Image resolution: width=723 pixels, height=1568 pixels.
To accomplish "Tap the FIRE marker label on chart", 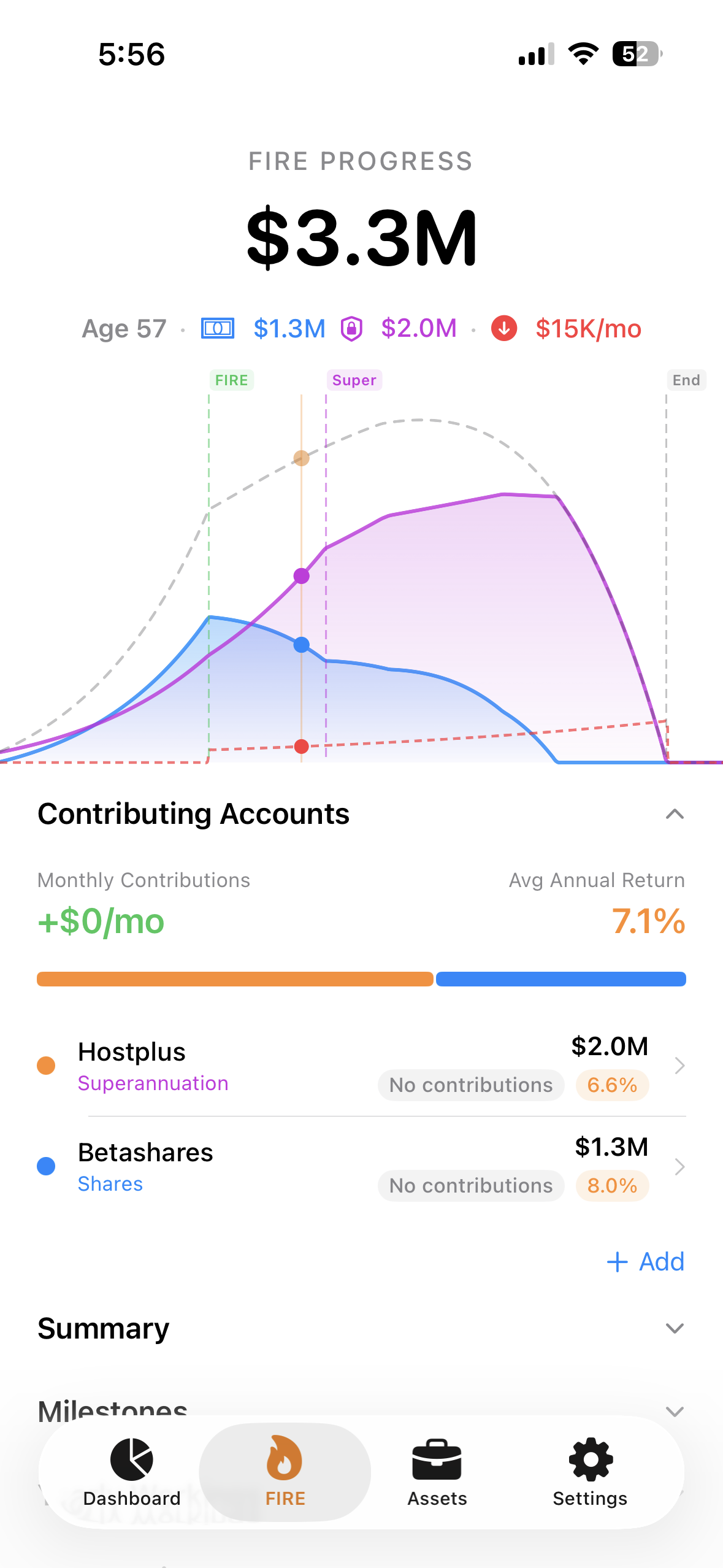I will pos(232,380).
